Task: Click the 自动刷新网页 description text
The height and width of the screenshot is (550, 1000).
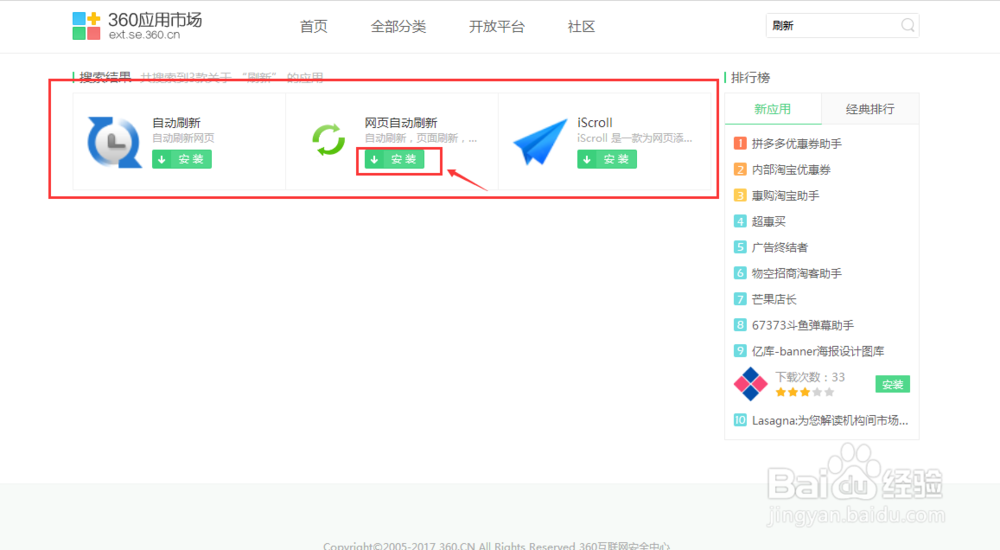Action: 183,138
